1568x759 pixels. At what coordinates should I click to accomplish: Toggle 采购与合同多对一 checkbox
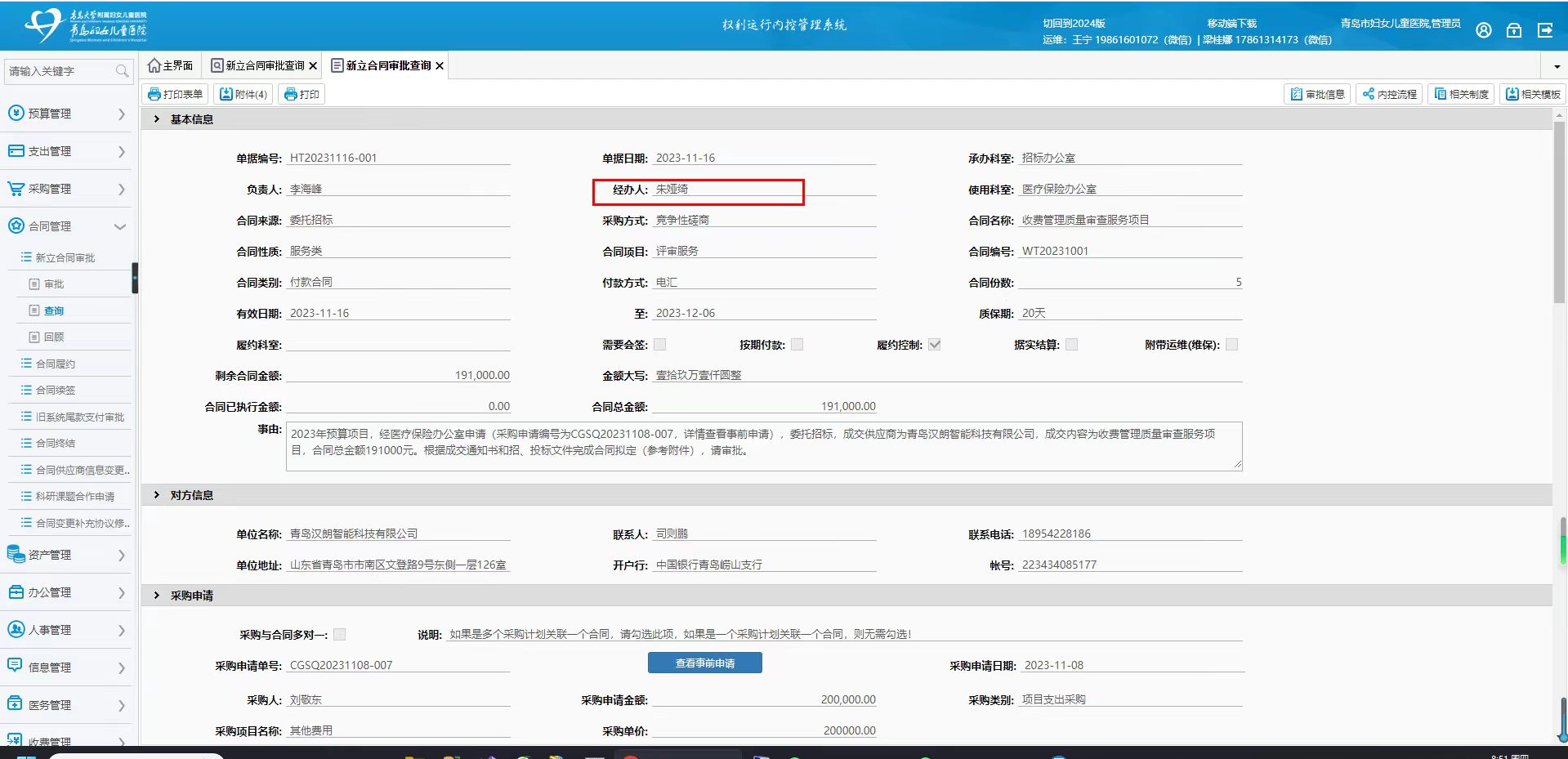click(340, 634)
